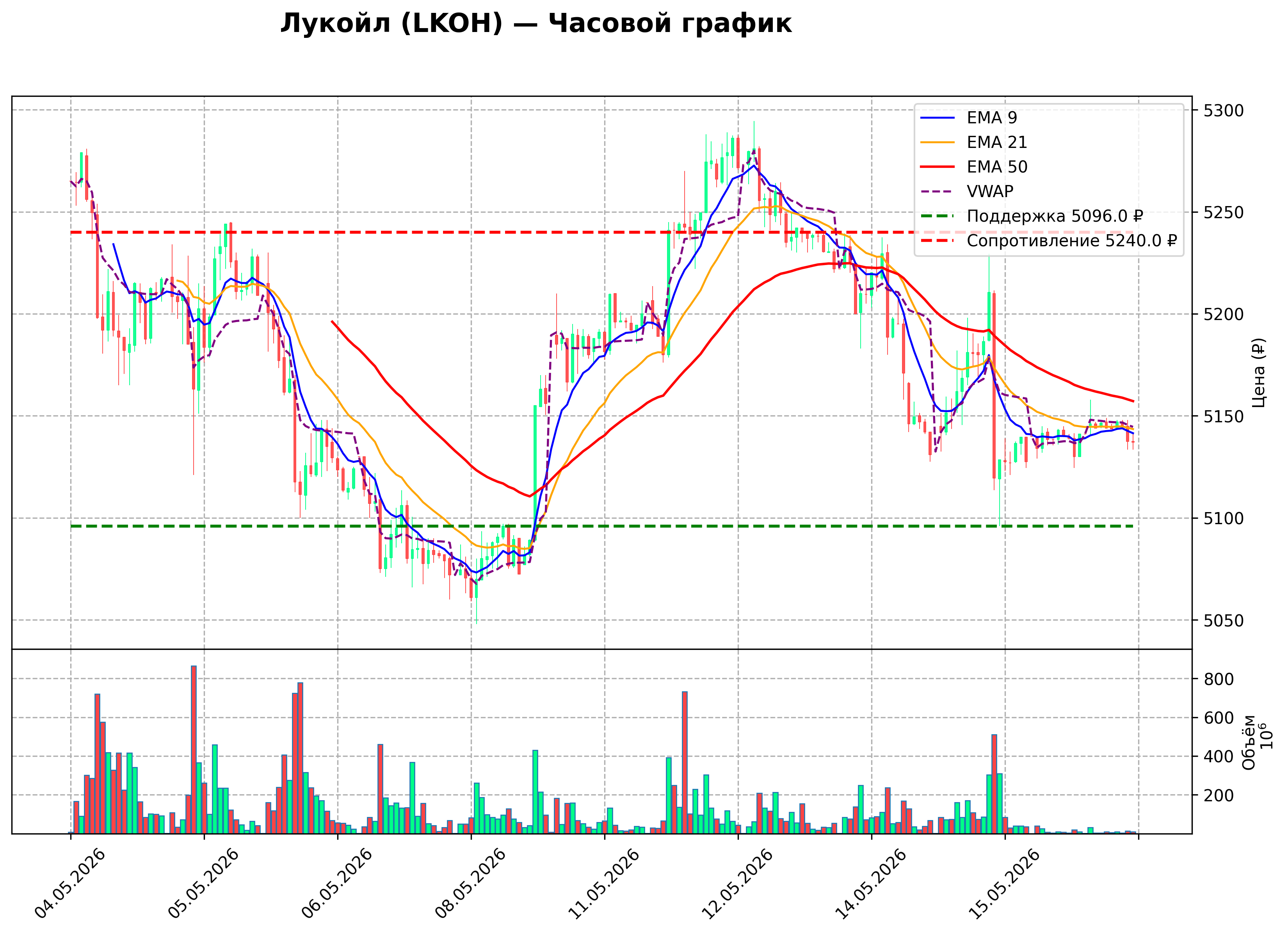Viewport: 1288px width, 934px height.
Task: Click the "Цена (₽)" axis label
Action: (x=1259, y=372)
